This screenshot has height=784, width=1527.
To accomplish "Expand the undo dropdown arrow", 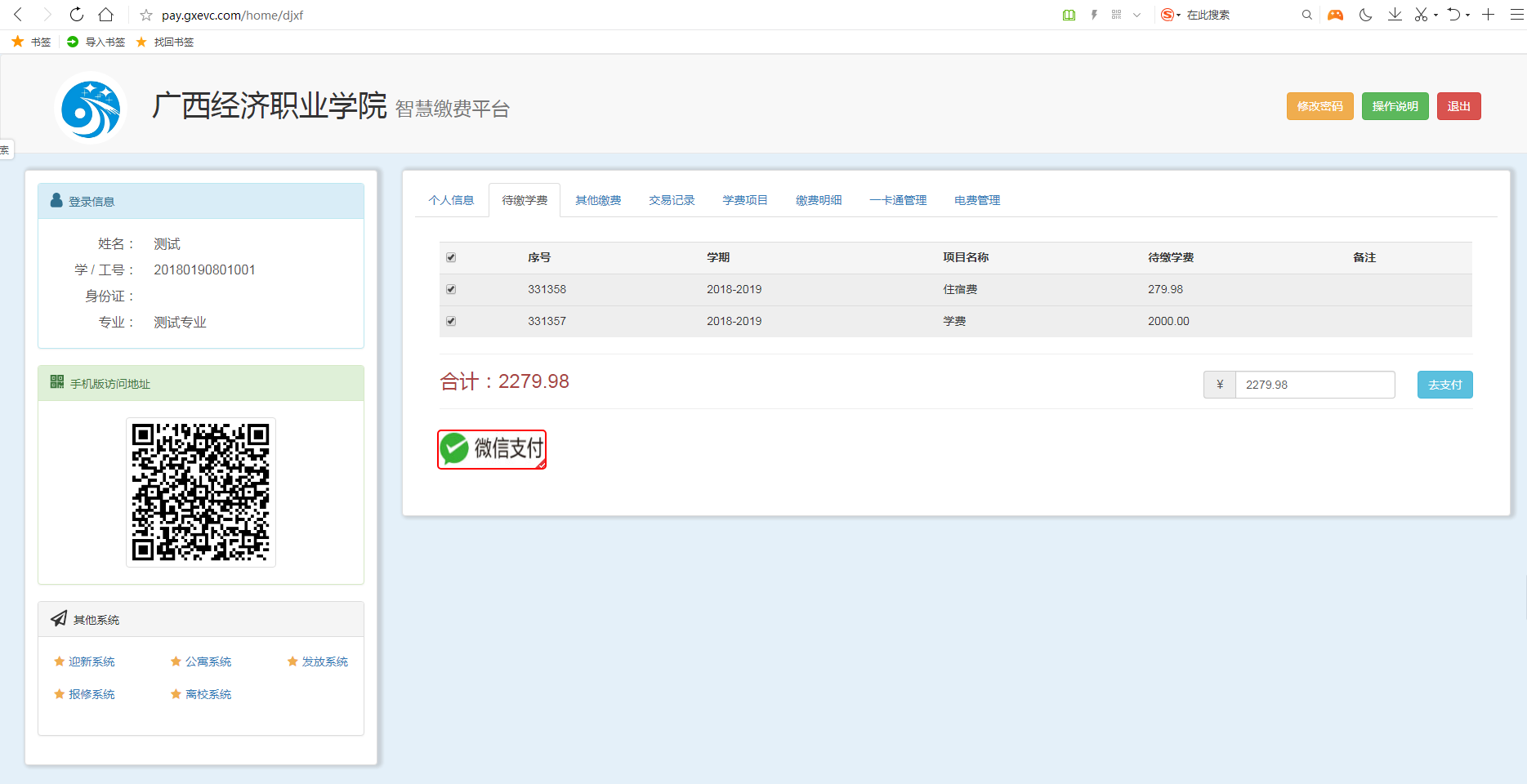I will click(1467, 16).
